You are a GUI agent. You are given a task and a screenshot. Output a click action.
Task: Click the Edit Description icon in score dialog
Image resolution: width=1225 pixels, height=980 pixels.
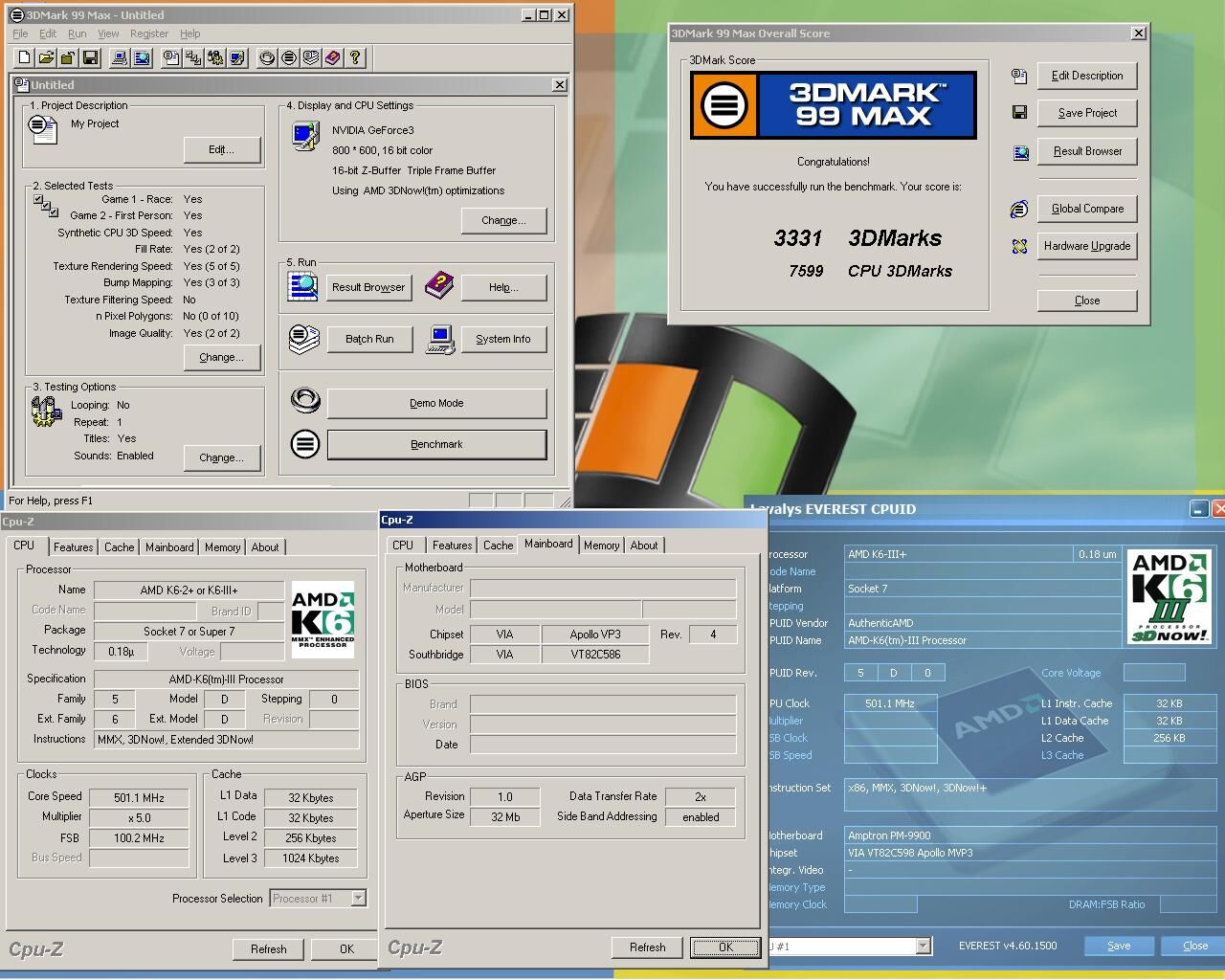(1019, 76)
